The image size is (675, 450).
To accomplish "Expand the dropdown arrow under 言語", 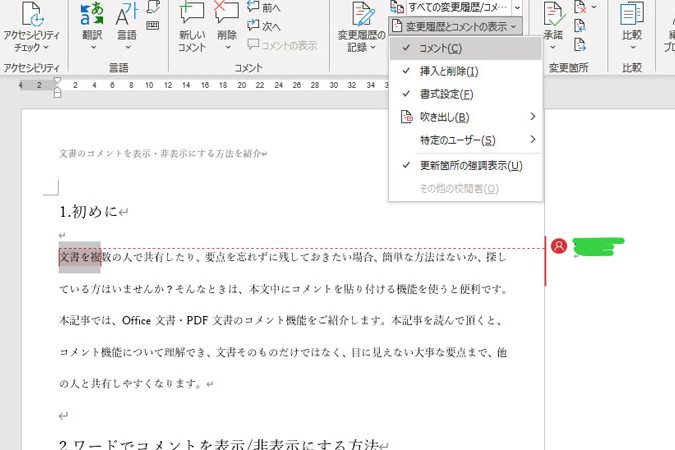I will tap(128, 47).
